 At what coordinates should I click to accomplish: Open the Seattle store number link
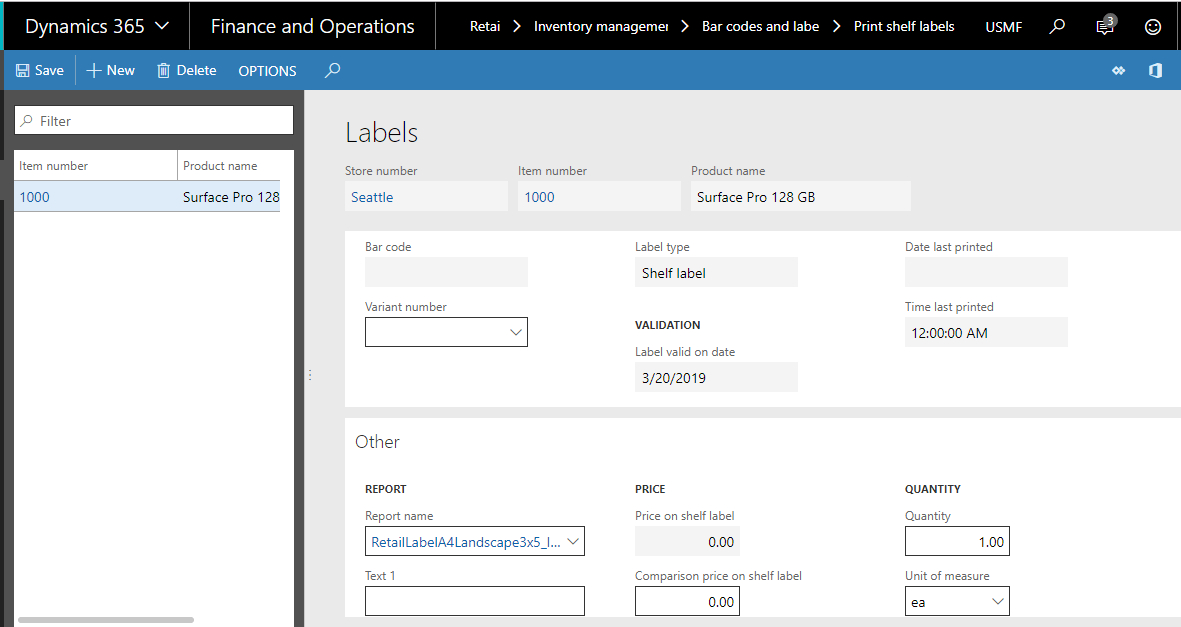372,197
